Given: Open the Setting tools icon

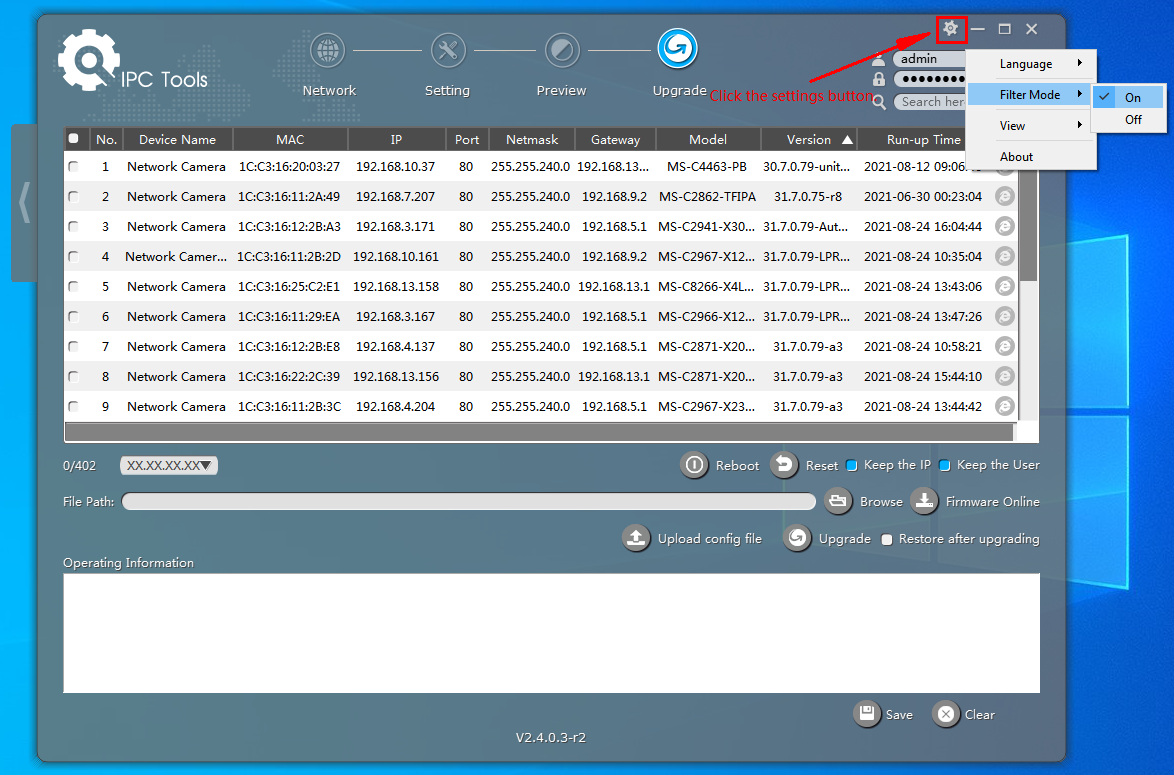Looking at the screenshot, I should click(x=448, y=51).
